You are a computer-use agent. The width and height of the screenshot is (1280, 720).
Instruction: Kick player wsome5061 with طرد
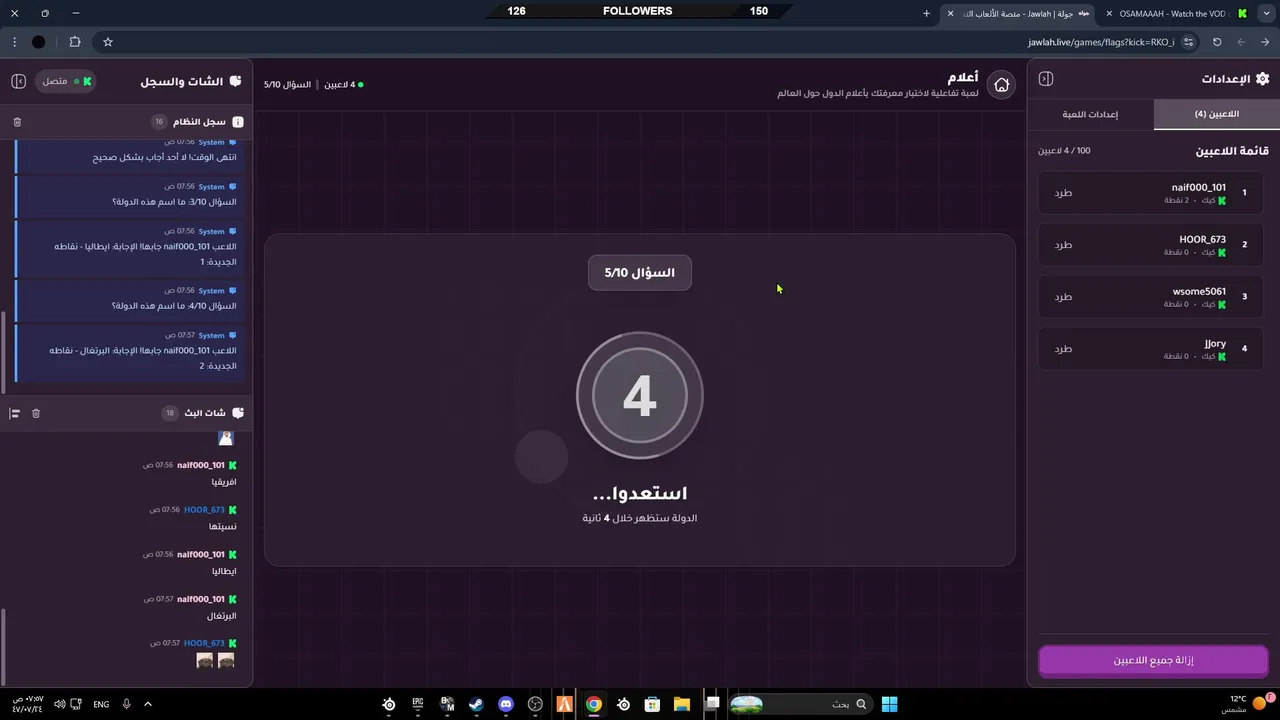pyautogui.click(x=1063, y=297)
